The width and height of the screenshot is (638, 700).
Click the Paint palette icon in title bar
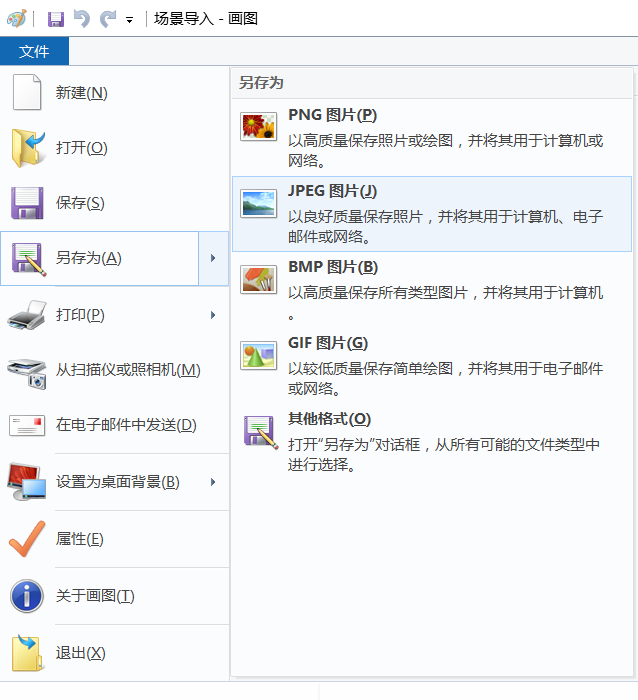16,19
